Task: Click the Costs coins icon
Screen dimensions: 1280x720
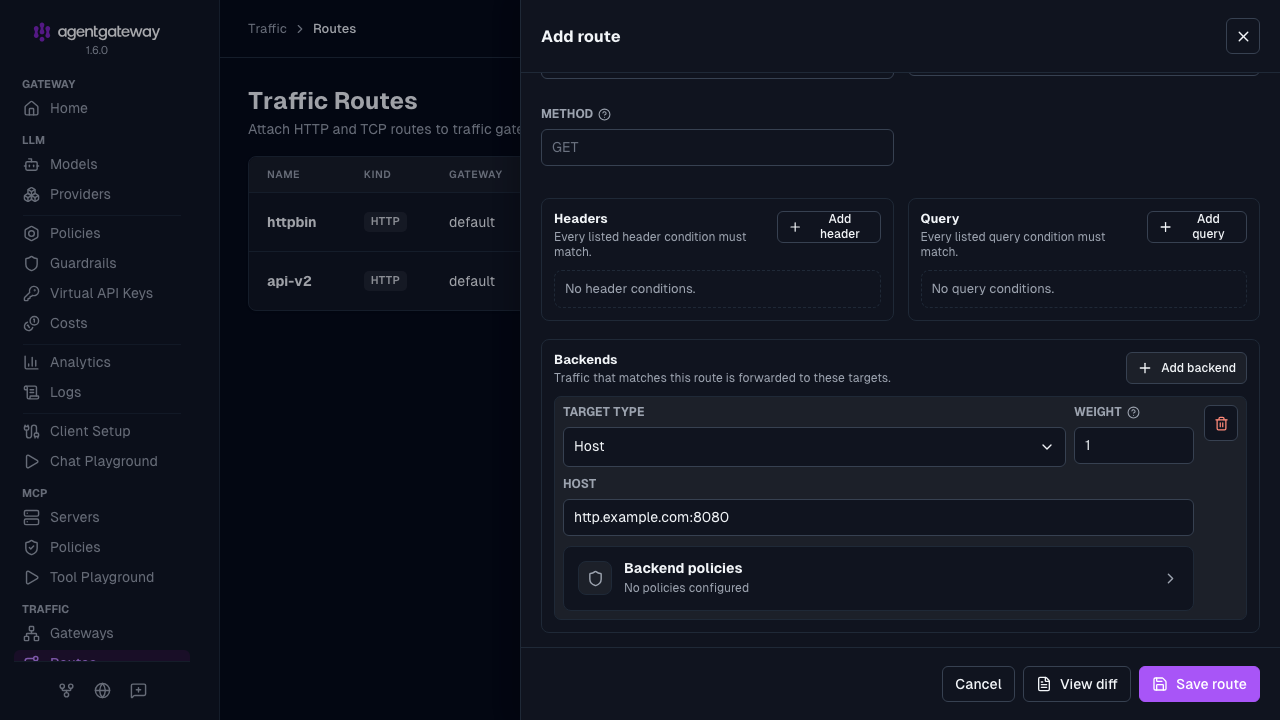Action: pos(32,323)
